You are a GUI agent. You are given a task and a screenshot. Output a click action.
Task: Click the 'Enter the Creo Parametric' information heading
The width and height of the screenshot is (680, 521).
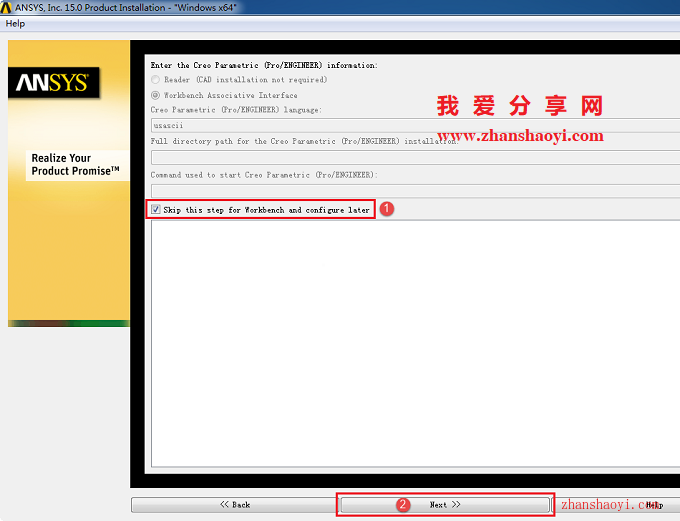point(264,65)
